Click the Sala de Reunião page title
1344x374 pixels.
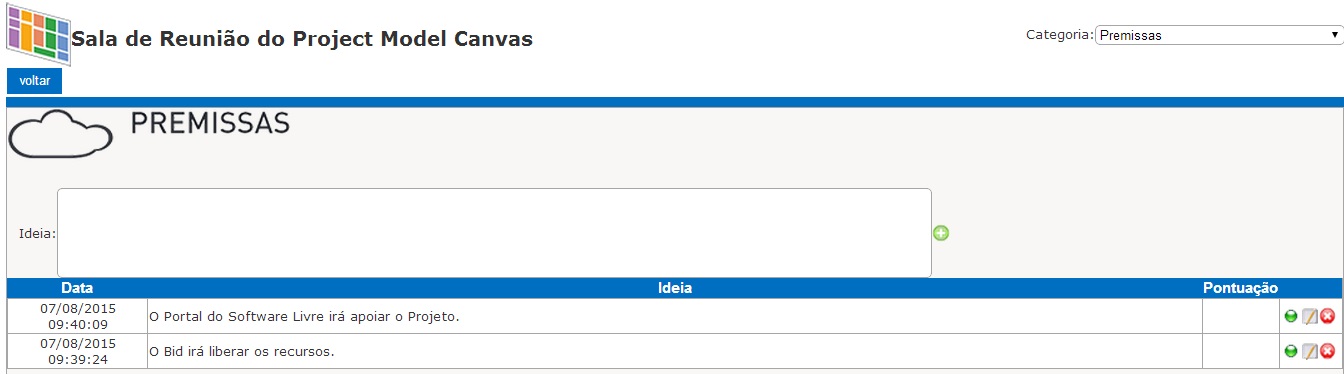point(302,39)
